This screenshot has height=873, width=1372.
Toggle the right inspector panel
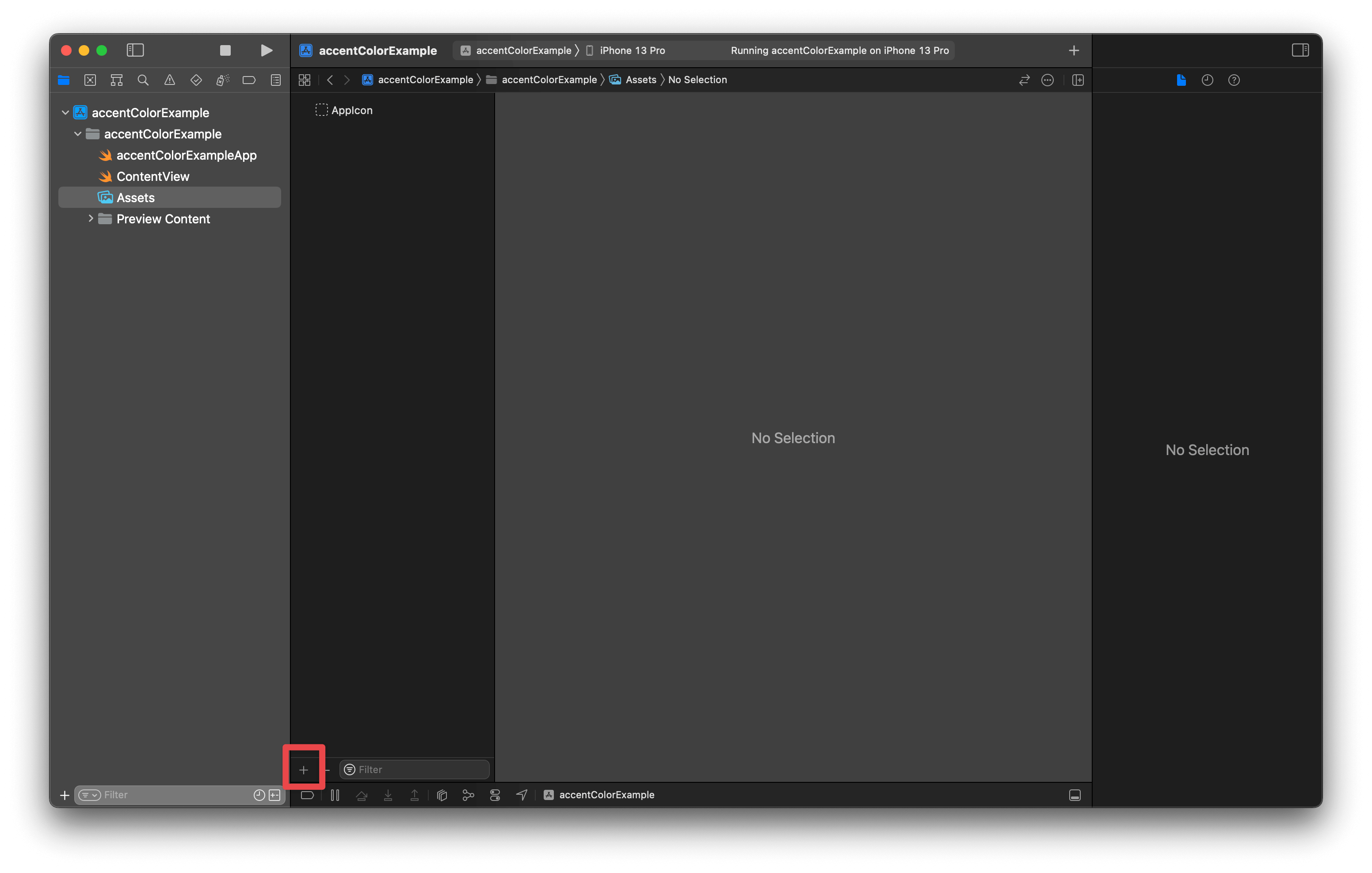pyautogui.click(x=1300, y=50)
